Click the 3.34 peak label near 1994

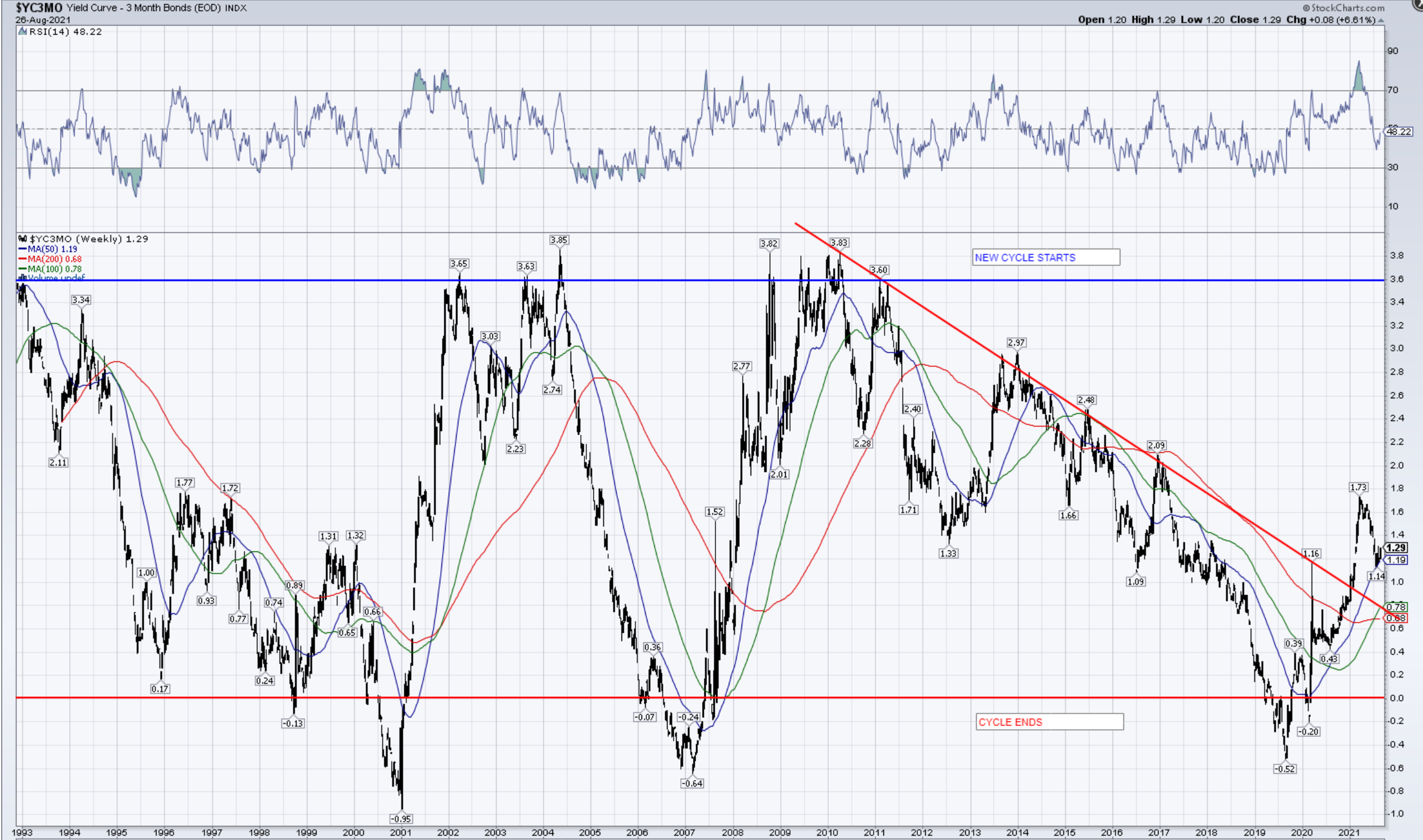[x=81, y=300]
